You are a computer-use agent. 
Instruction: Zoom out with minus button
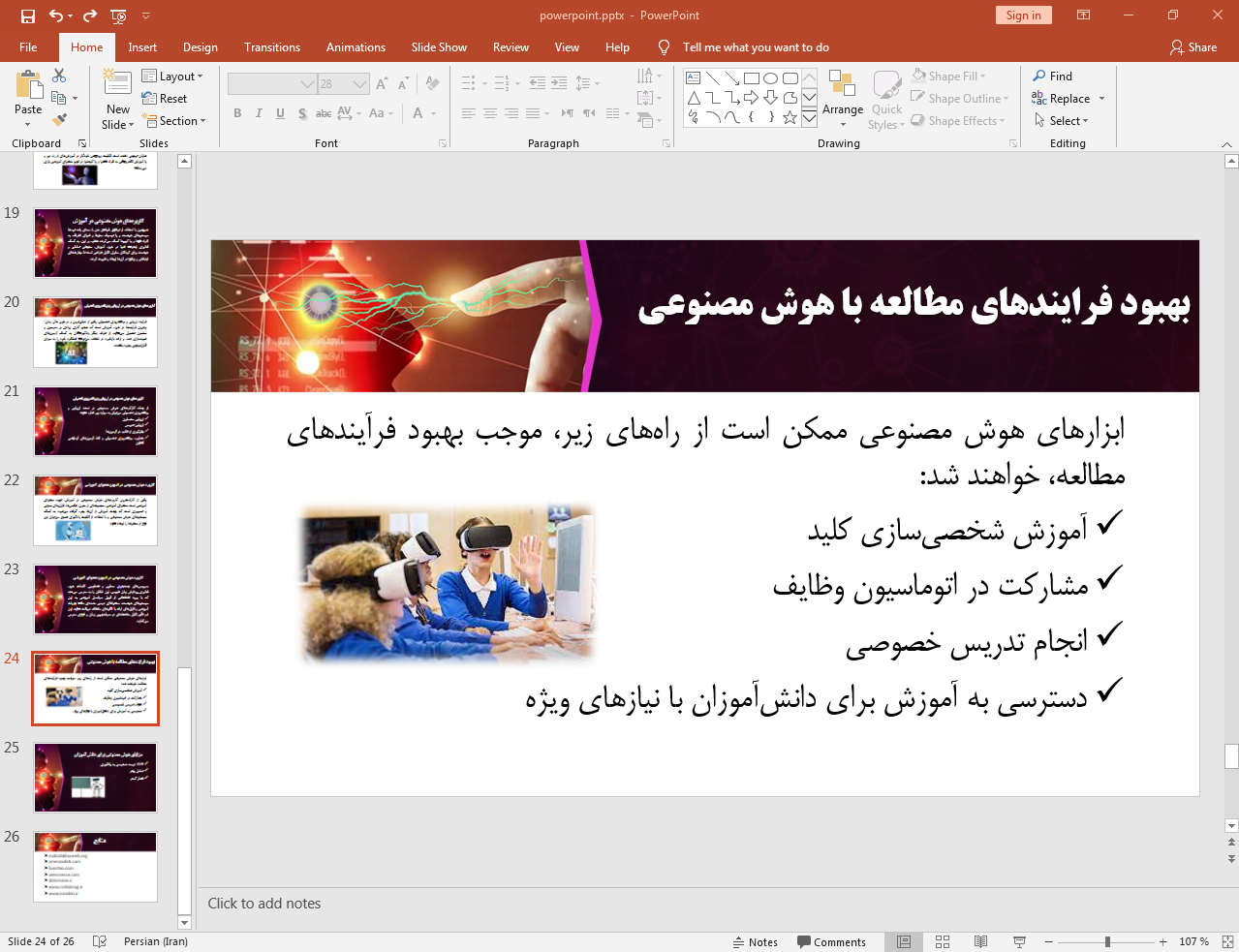click(x=1048, y=941)
